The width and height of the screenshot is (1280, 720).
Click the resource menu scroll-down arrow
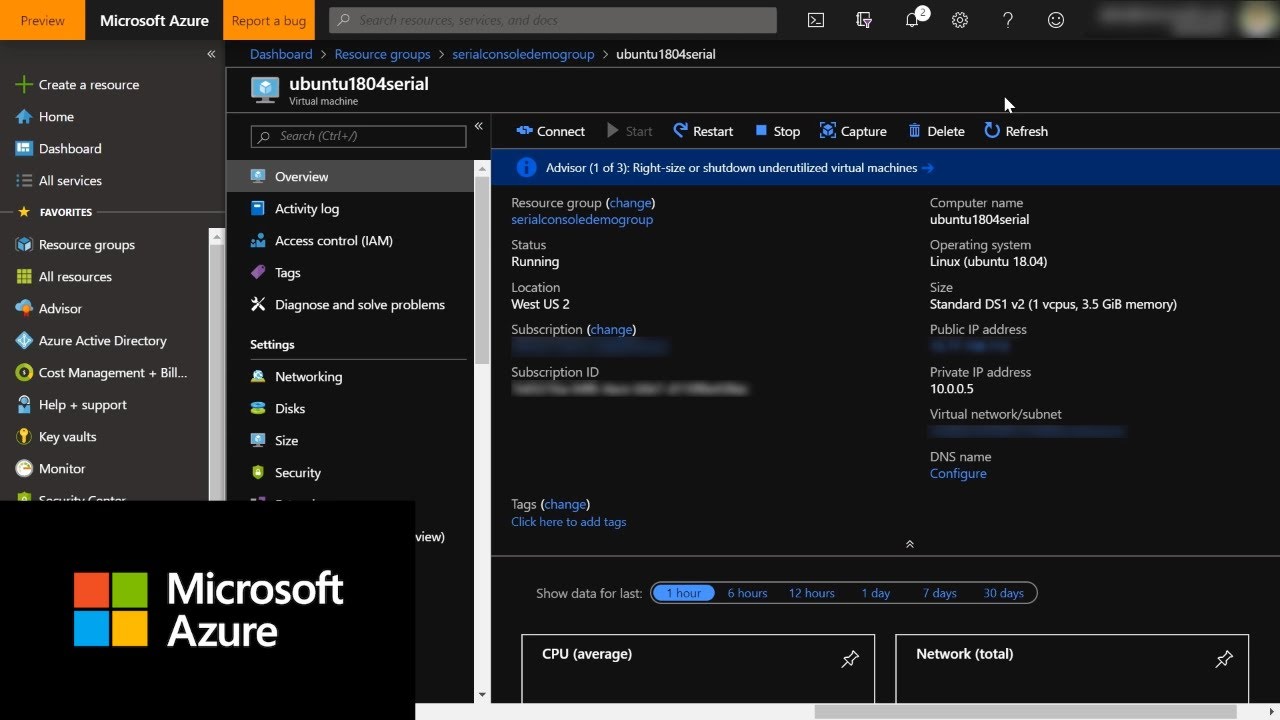[482, 694]
